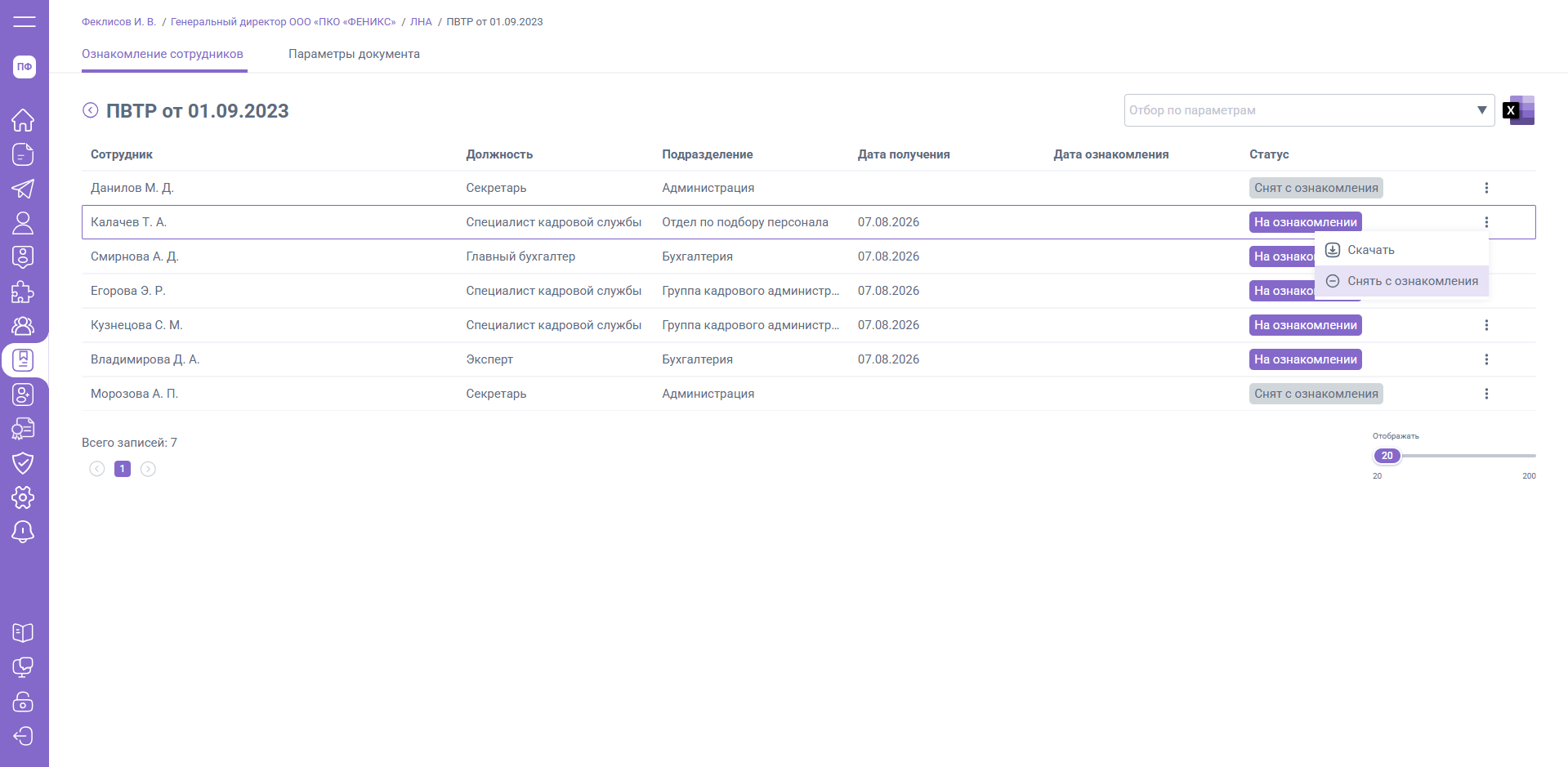Viewport: 1568px width, 767px height.
Task: Expand the Отбор по параметрам dropdown arrow
Action: (x=1481, y=110)
